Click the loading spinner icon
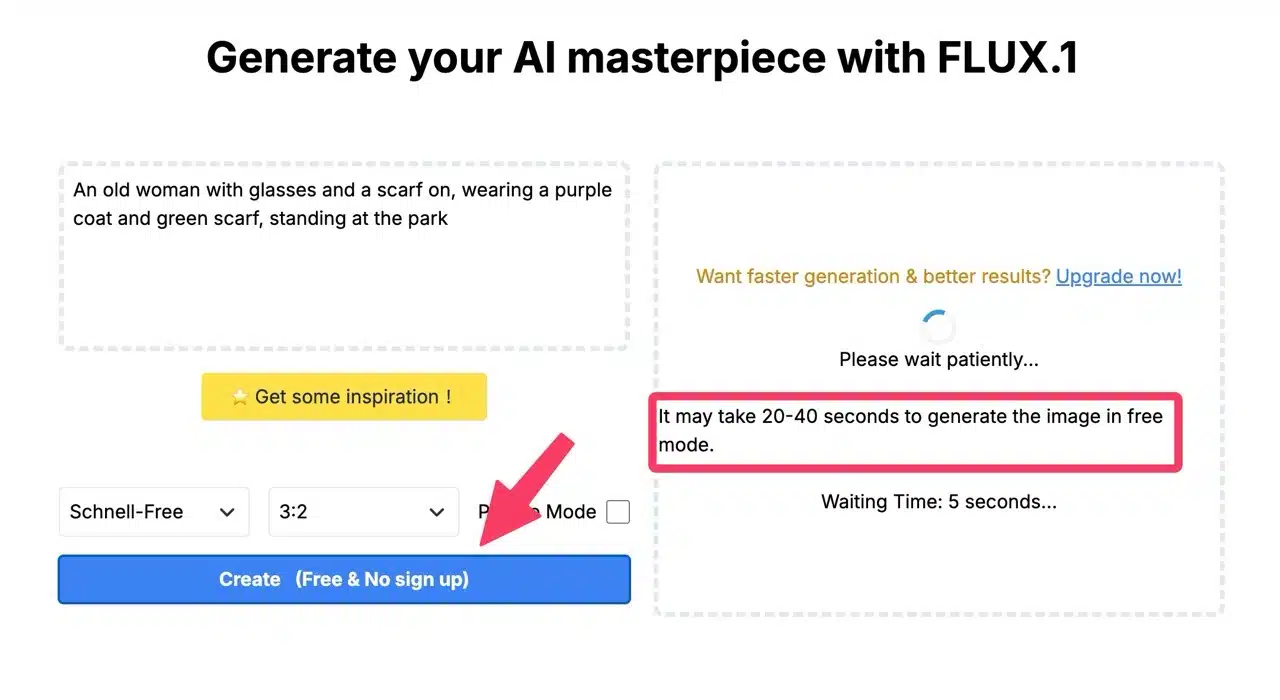1280x700 pixels. pyautogui.click(x=938, y=325)
